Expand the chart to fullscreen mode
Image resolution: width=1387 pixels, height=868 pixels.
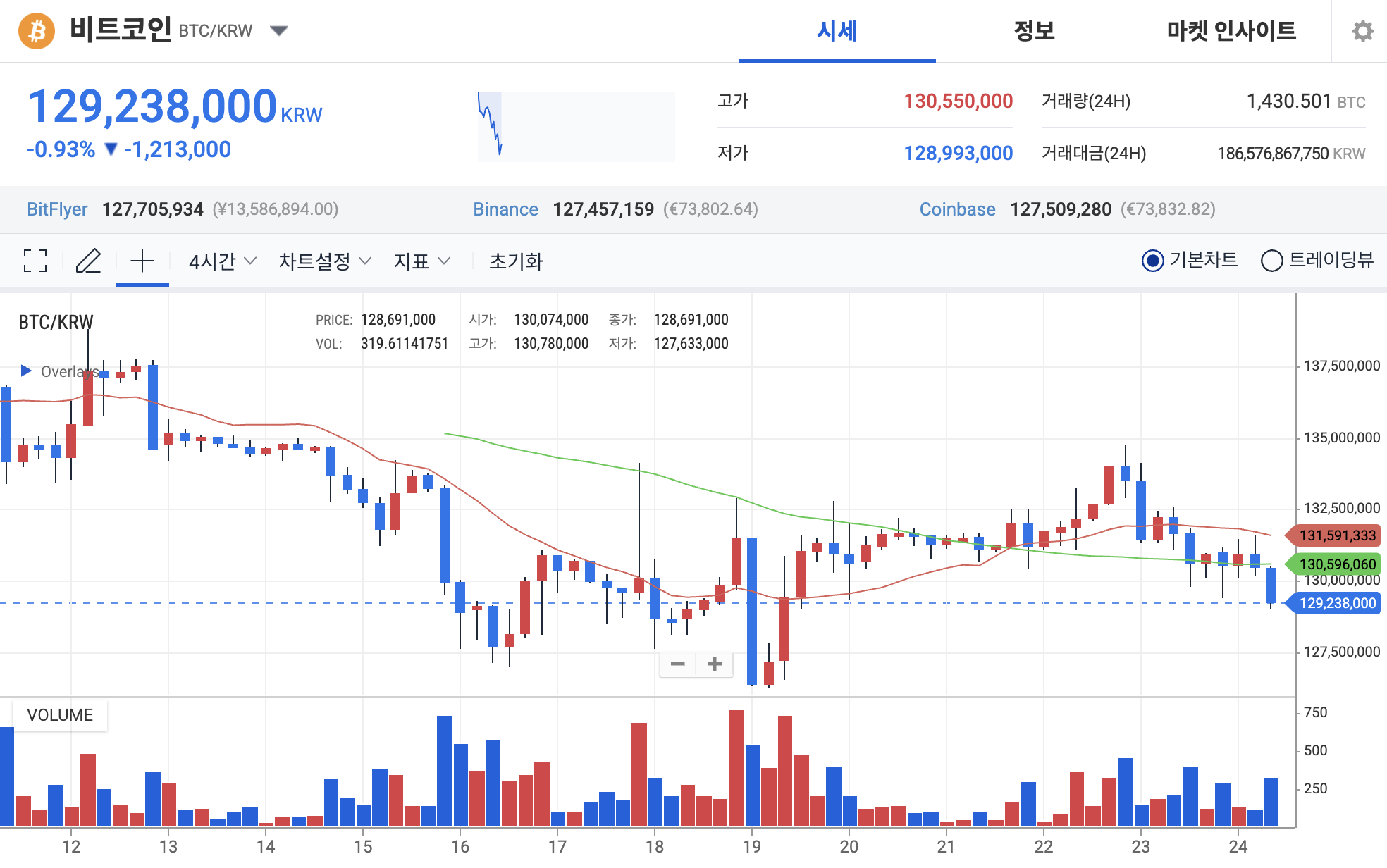click(34, 261)
